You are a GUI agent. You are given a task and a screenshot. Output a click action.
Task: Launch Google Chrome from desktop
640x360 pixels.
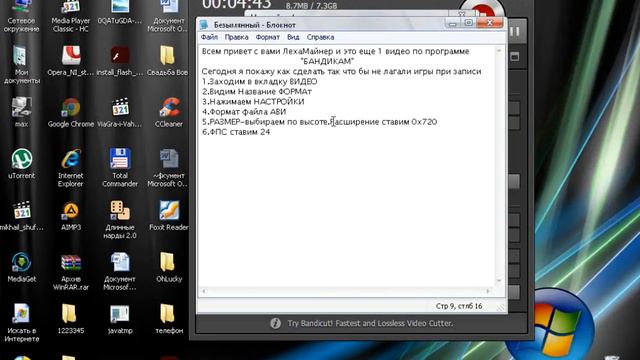[71, 108]
